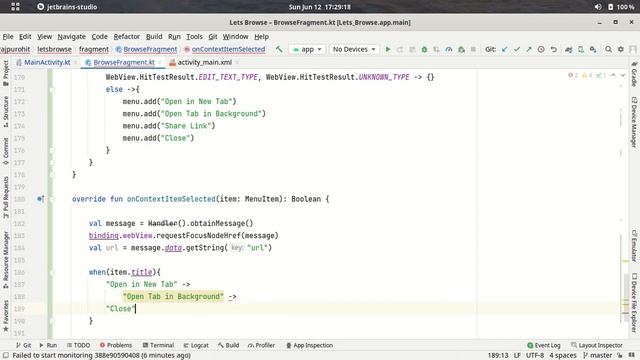Open Git history clock icon
The height and width of the screenshot is (360, 640).
point(541,49)
